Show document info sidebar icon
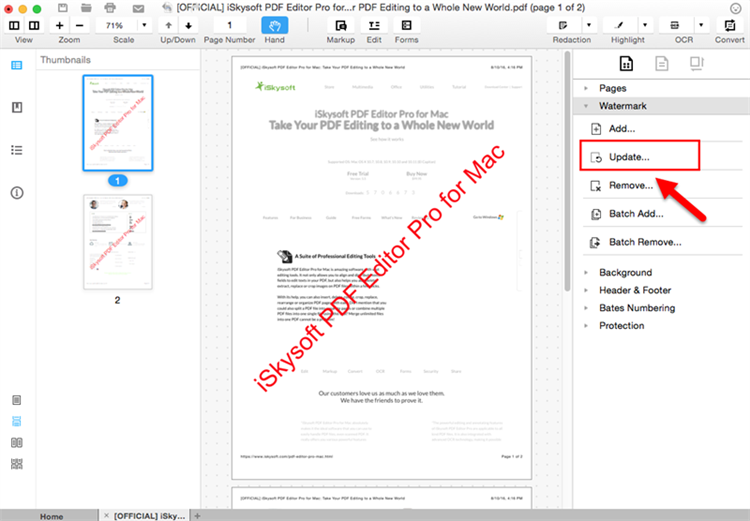This screenshot has height=521, width=750. 17,193
